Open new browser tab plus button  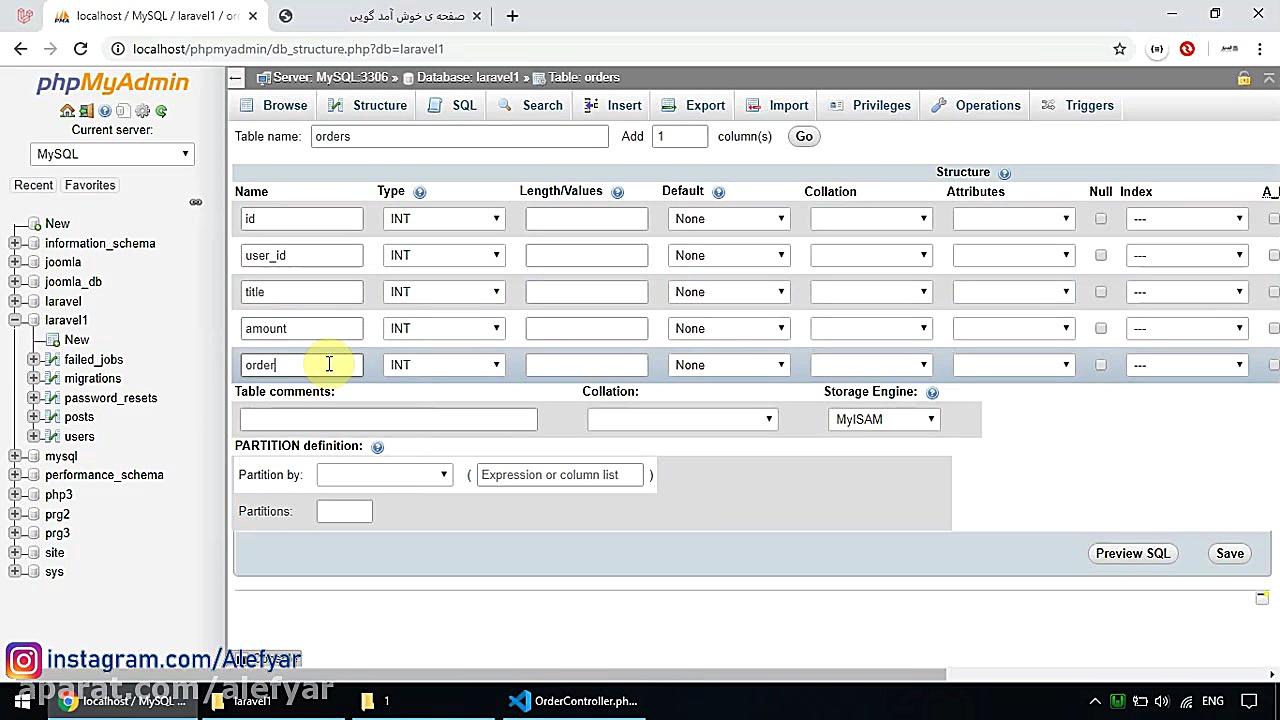click(512, 16)
